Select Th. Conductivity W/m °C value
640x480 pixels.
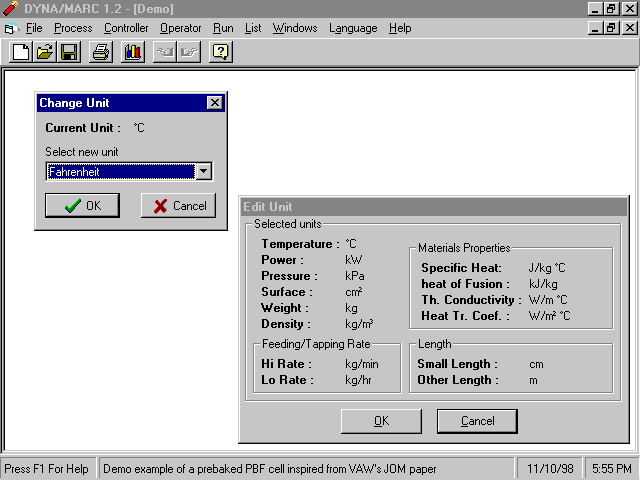point(548,300)
